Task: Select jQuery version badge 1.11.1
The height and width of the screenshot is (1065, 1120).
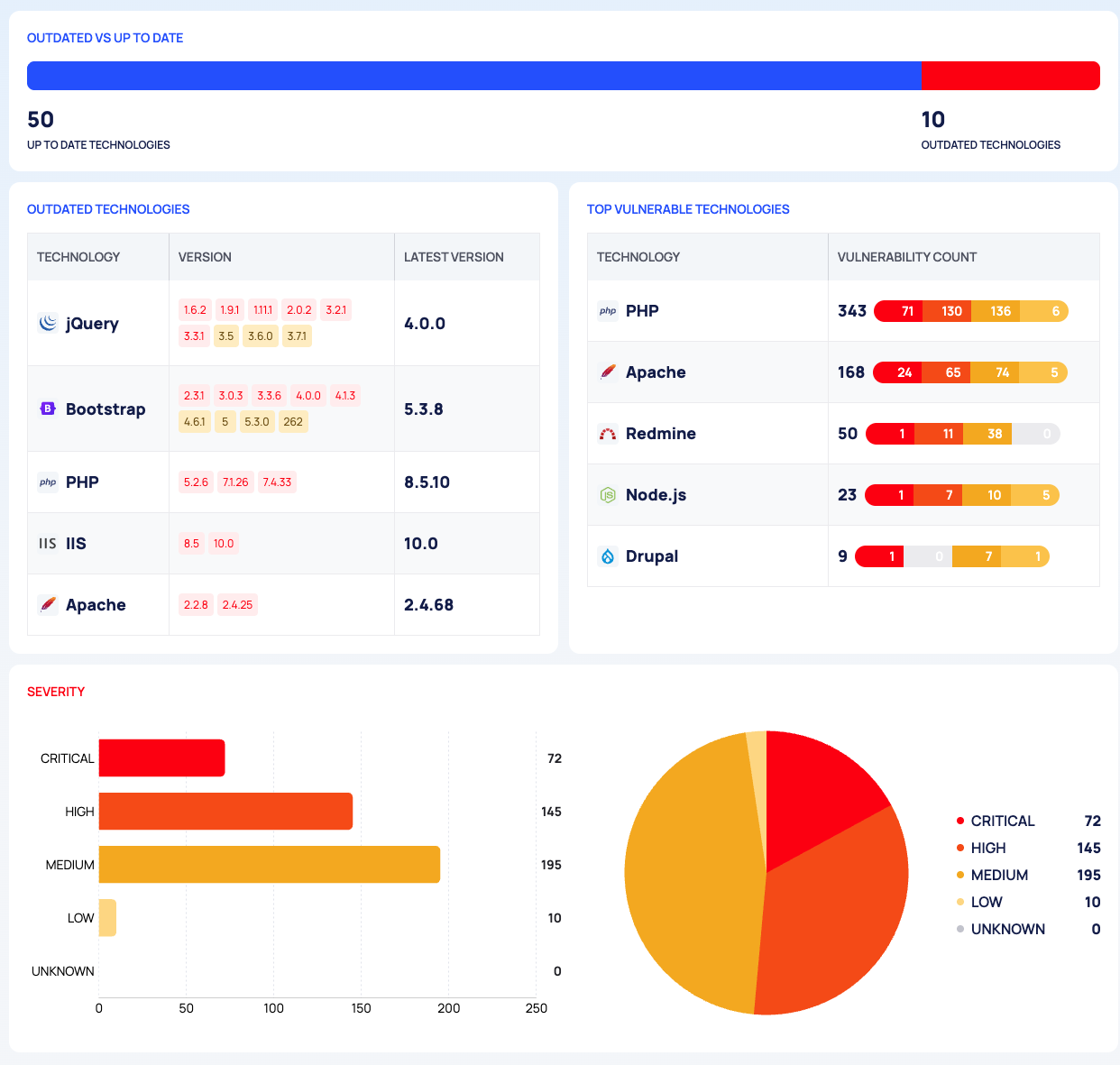Action: point(263,310)
